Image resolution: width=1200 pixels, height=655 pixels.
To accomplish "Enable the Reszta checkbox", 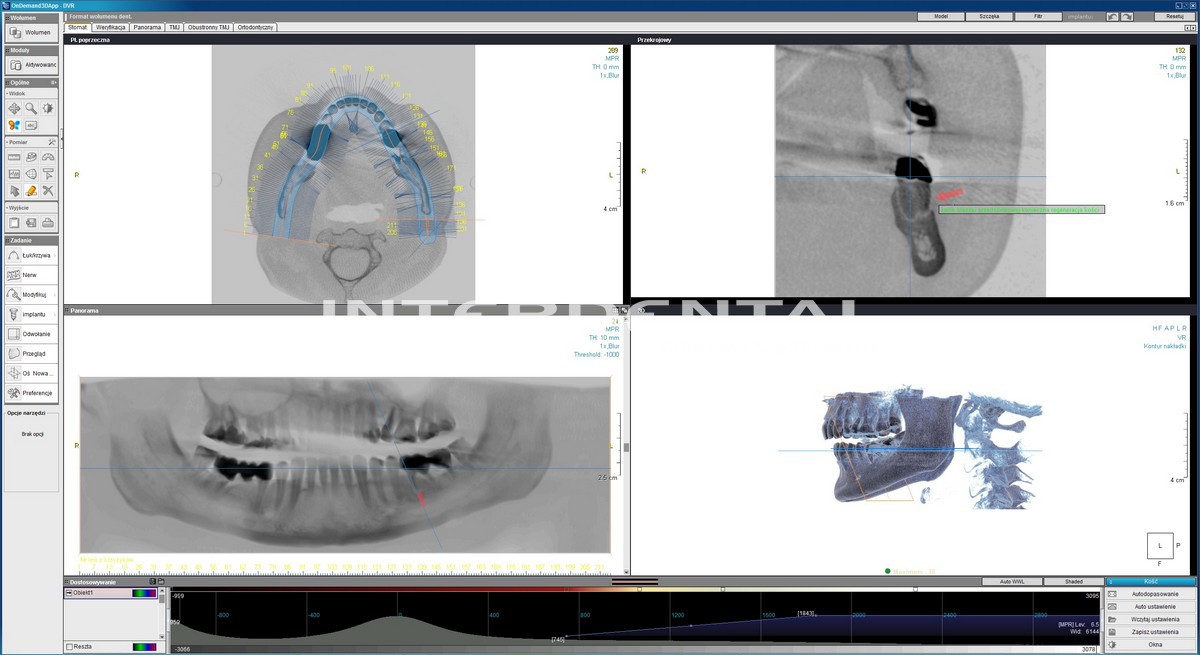I will 69,647.
